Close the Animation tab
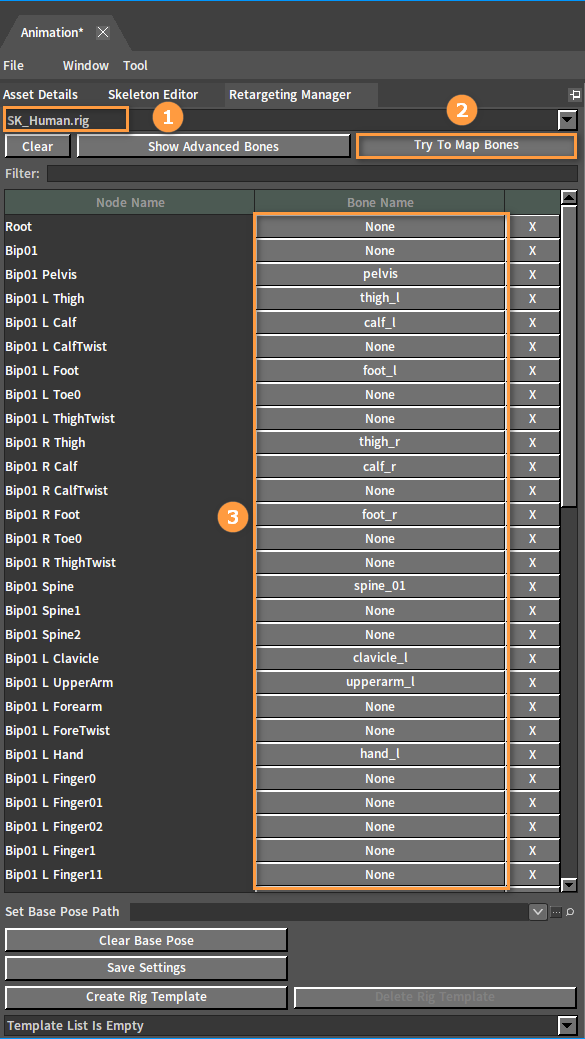 tap(103, 32)
